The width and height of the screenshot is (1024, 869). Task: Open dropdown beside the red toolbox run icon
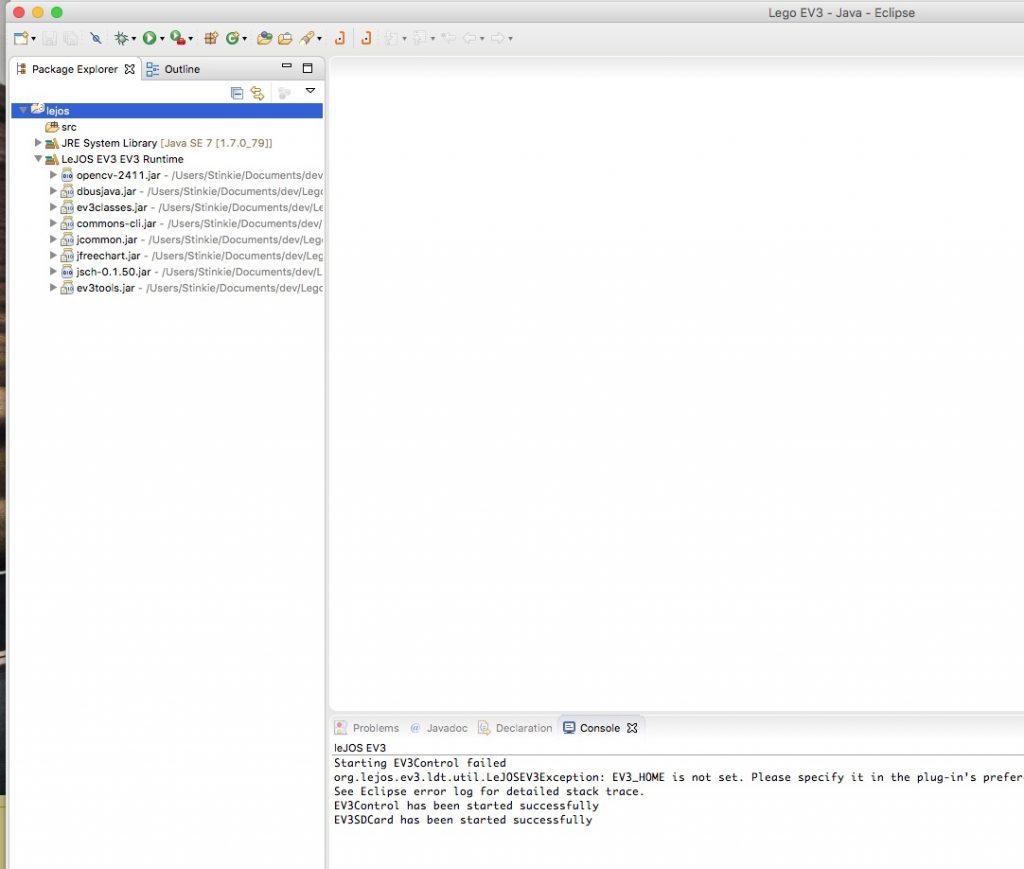pyautogui.click(x=191, y=39)
